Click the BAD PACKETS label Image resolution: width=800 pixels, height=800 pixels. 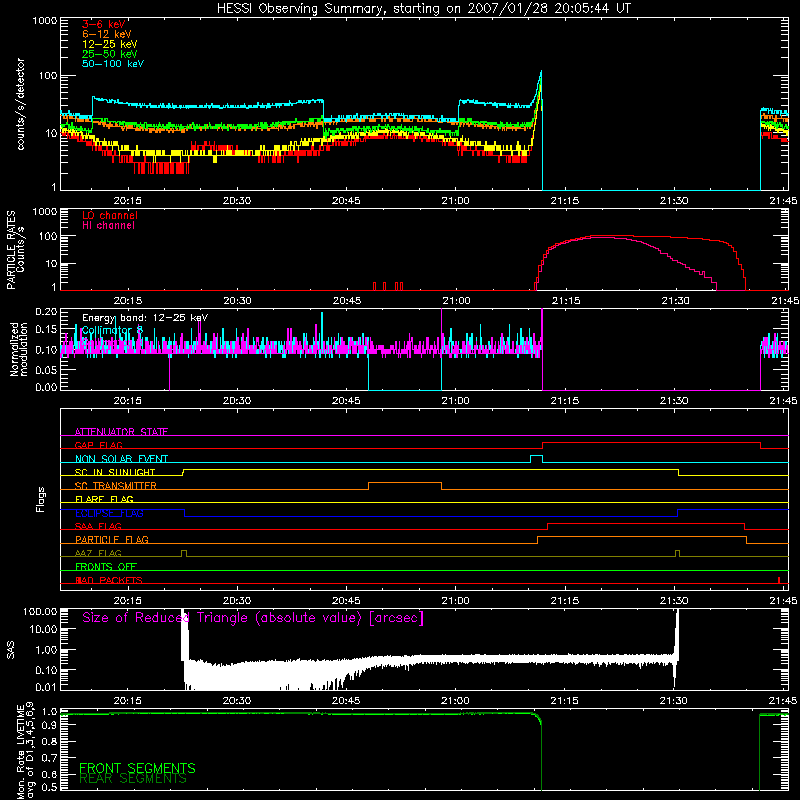pos(109,580)
